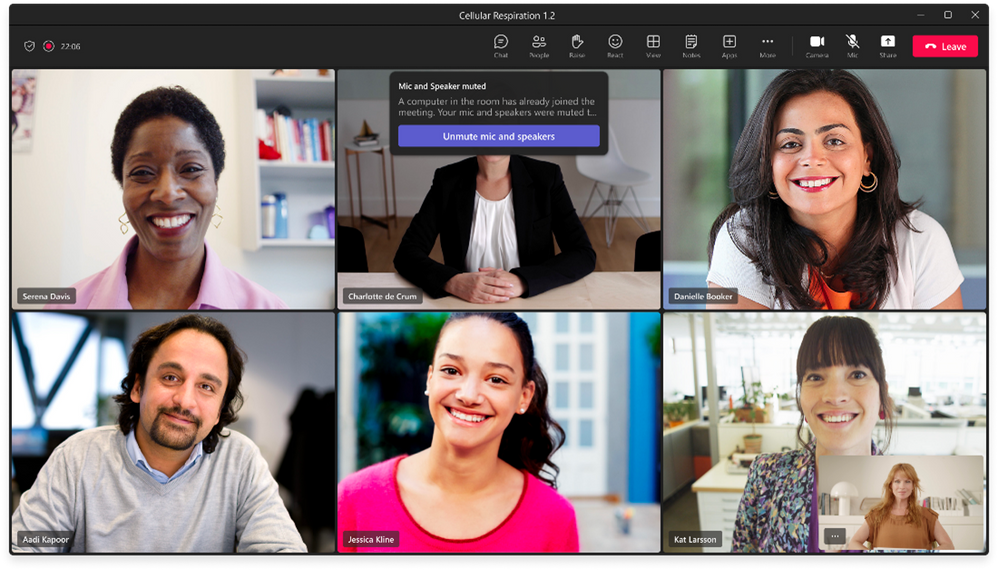Open the Chat panel

pos(501,46)
